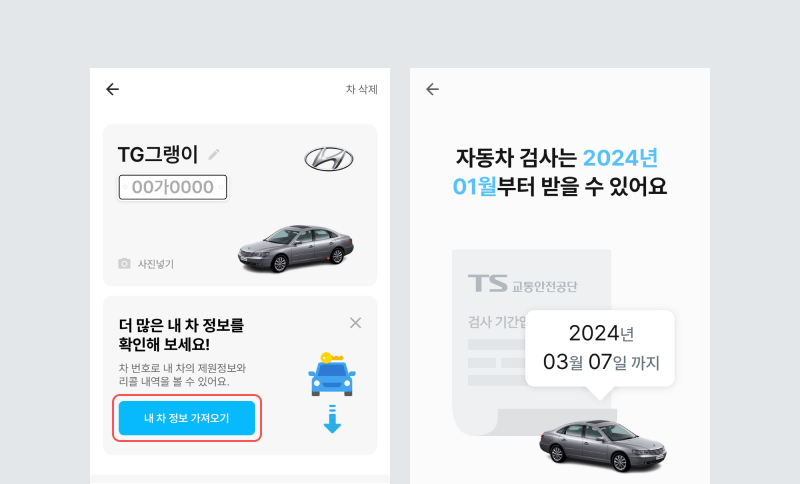Dismiss the 더 많은 내 차 정보 banner
The image size is (800, 484).
coord(356,323)
